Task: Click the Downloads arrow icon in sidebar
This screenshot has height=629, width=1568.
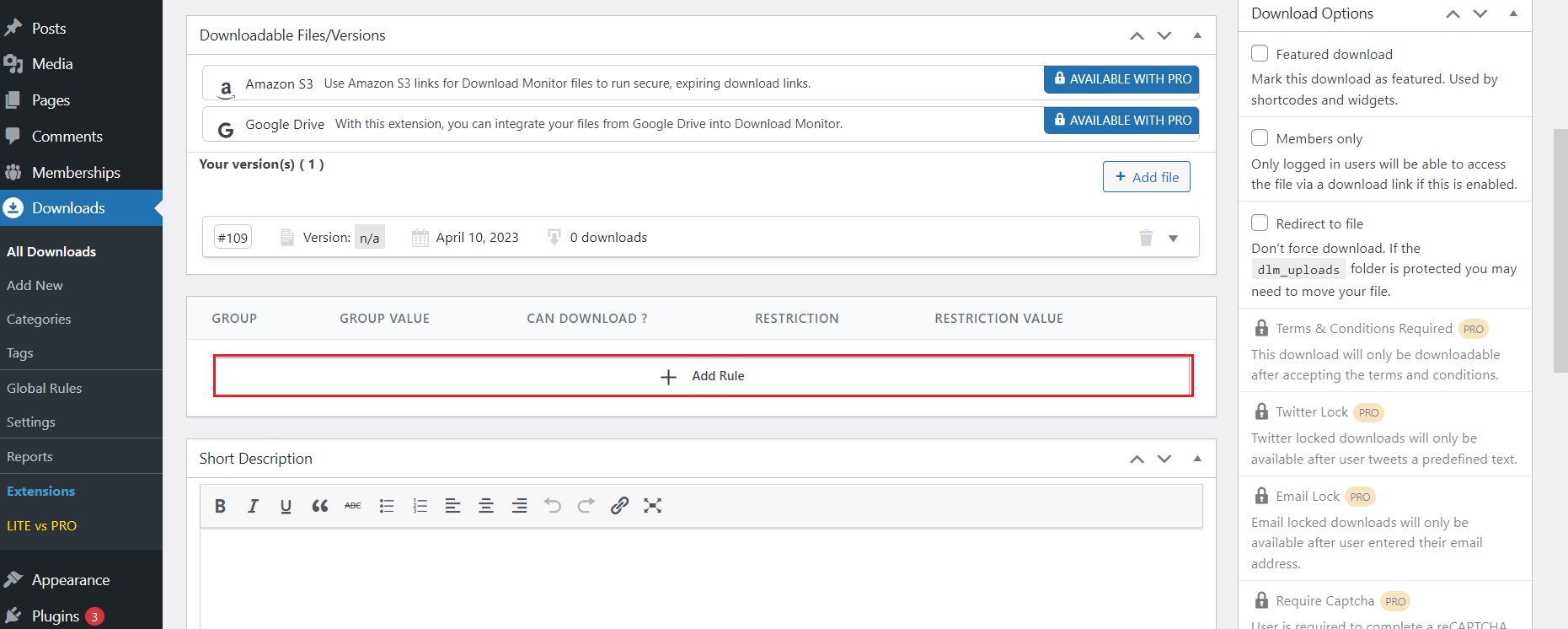Action: point(13,208)
